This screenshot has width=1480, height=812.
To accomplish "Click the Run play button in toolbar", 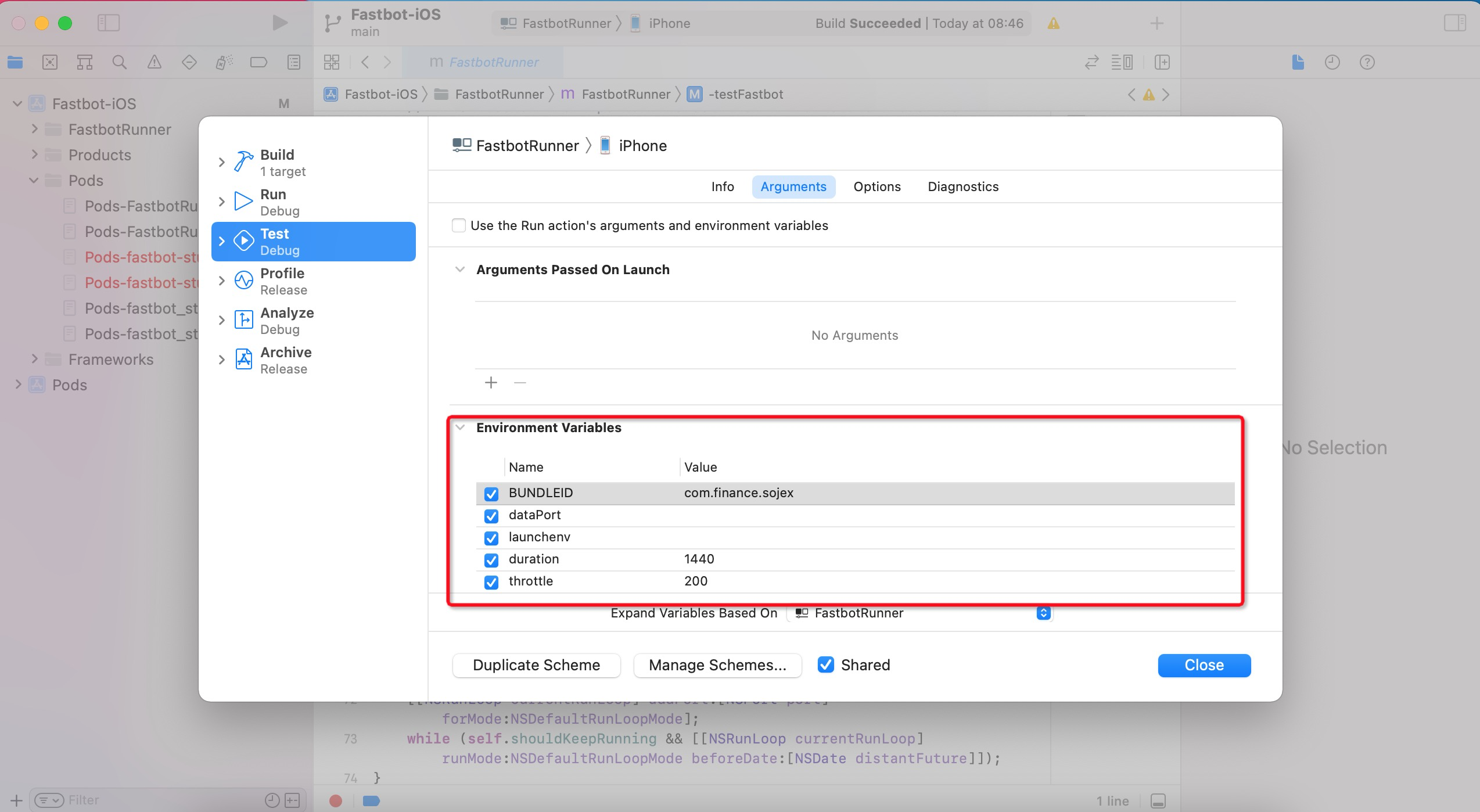I will click(x=280, y=23).
